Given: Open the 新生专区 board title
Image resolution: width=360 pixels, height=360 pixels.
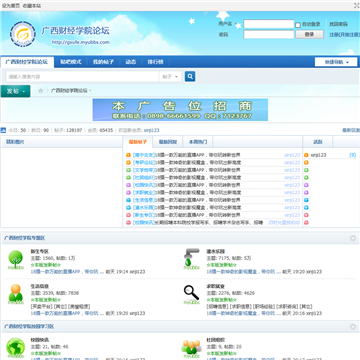Looking at the screenshot, I should click(x=40, y=251).
